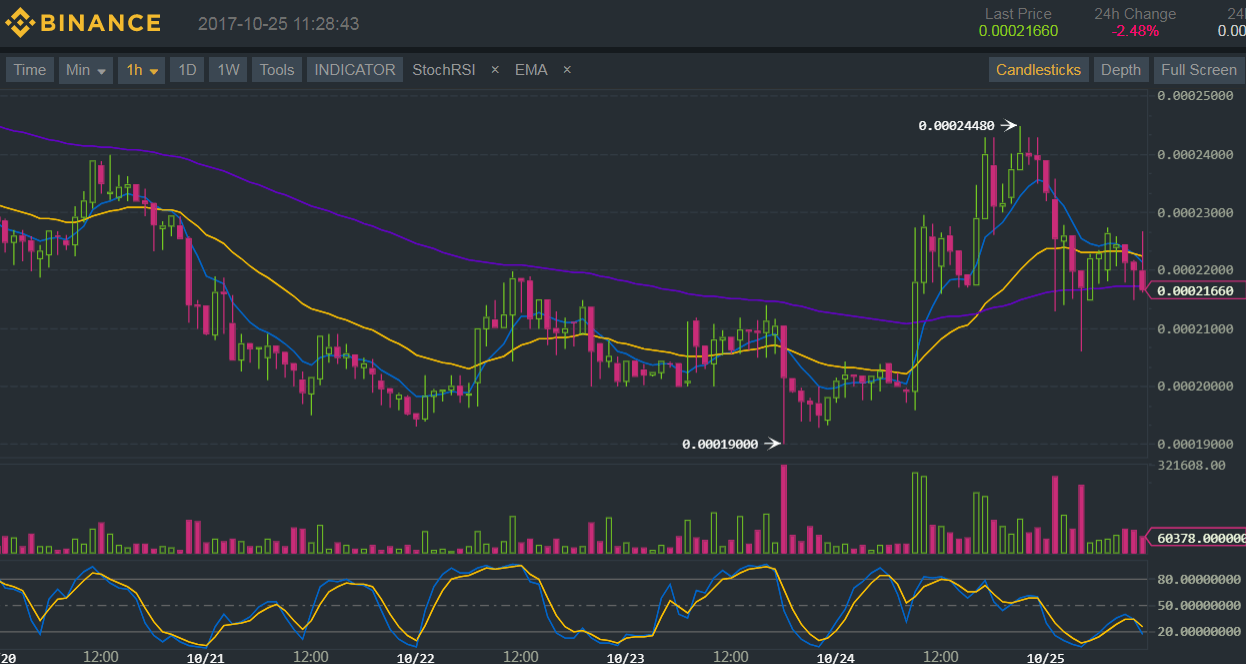Viewport: 1246px width, 664px height.
Task: Click the volume tag 60378.000000 on axis
Action: coord(1196,538)
